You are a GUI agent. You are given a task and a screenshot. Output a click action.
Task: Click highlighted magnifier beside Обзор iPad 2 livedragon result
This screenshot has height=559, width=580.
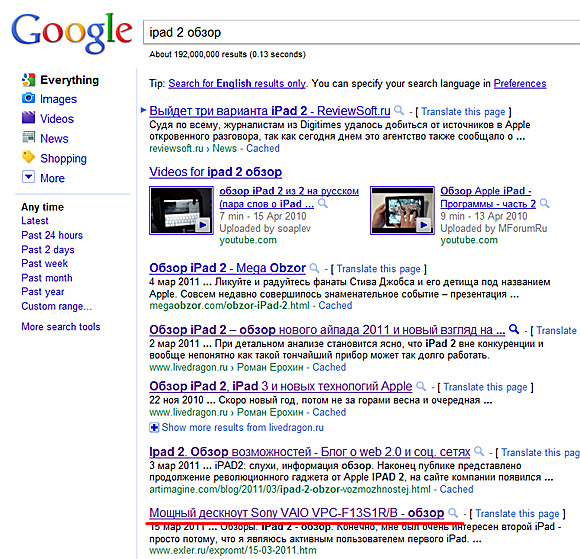pos(514,329)
